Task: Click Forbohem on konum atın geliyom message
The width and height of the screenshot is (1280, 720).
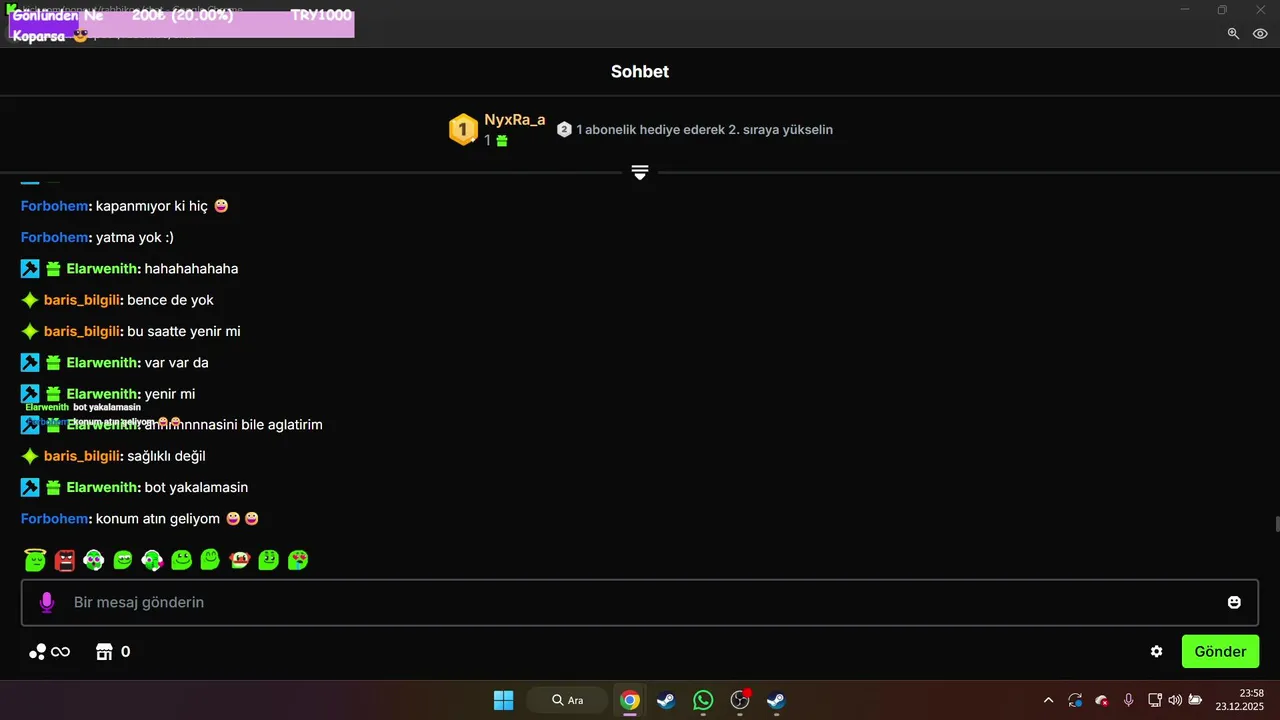Action: 55,519
